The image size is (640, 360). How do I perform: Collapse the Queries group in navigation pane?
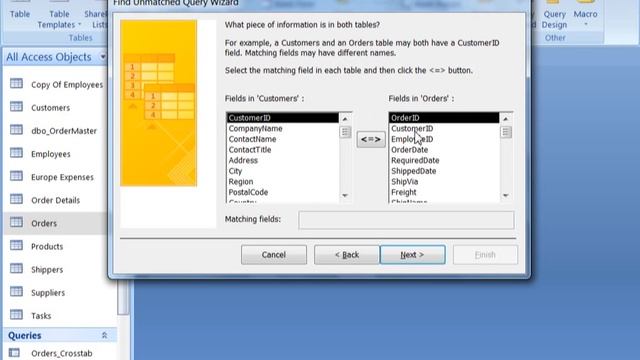(104, 336)
